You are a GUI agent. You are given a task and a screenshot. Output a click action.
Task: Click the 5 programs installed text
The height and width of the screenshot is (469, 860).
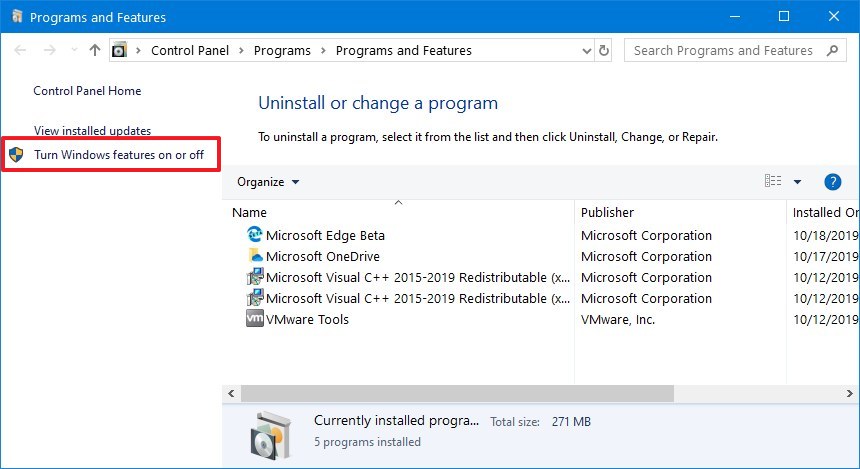point(367,442)
